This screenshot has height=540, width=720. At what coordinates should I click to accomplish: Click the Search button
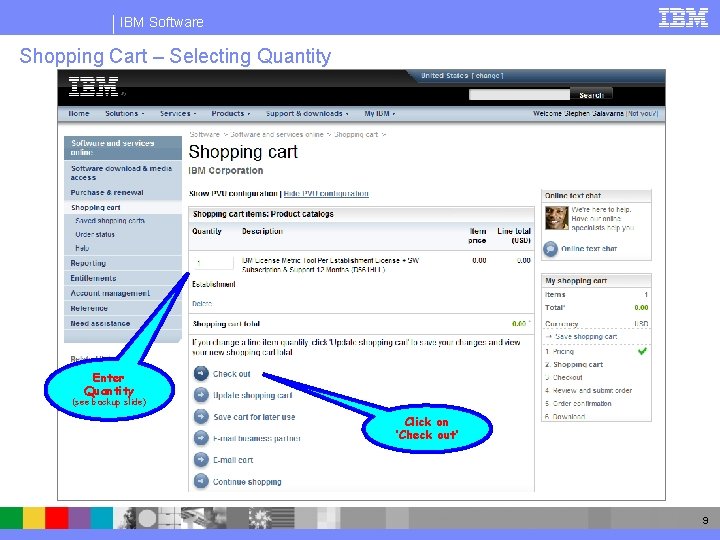pos(591,95)
